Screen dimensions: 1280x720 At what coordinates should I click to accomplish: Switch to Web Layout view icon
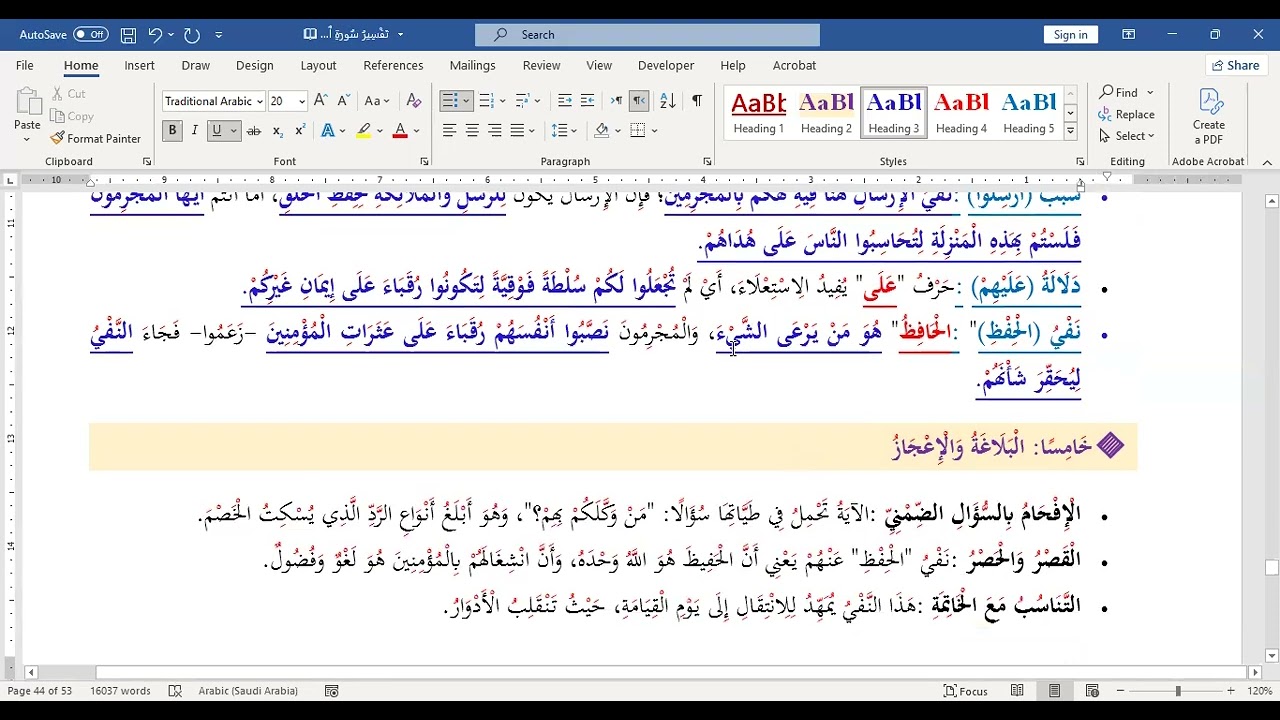coord(1092,691)
